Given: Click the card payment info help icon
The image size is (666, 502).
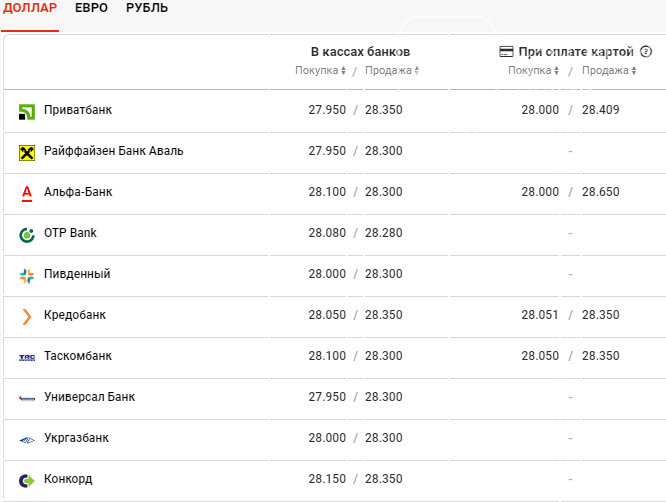Looking at the screenshot, I should point(646,51).
